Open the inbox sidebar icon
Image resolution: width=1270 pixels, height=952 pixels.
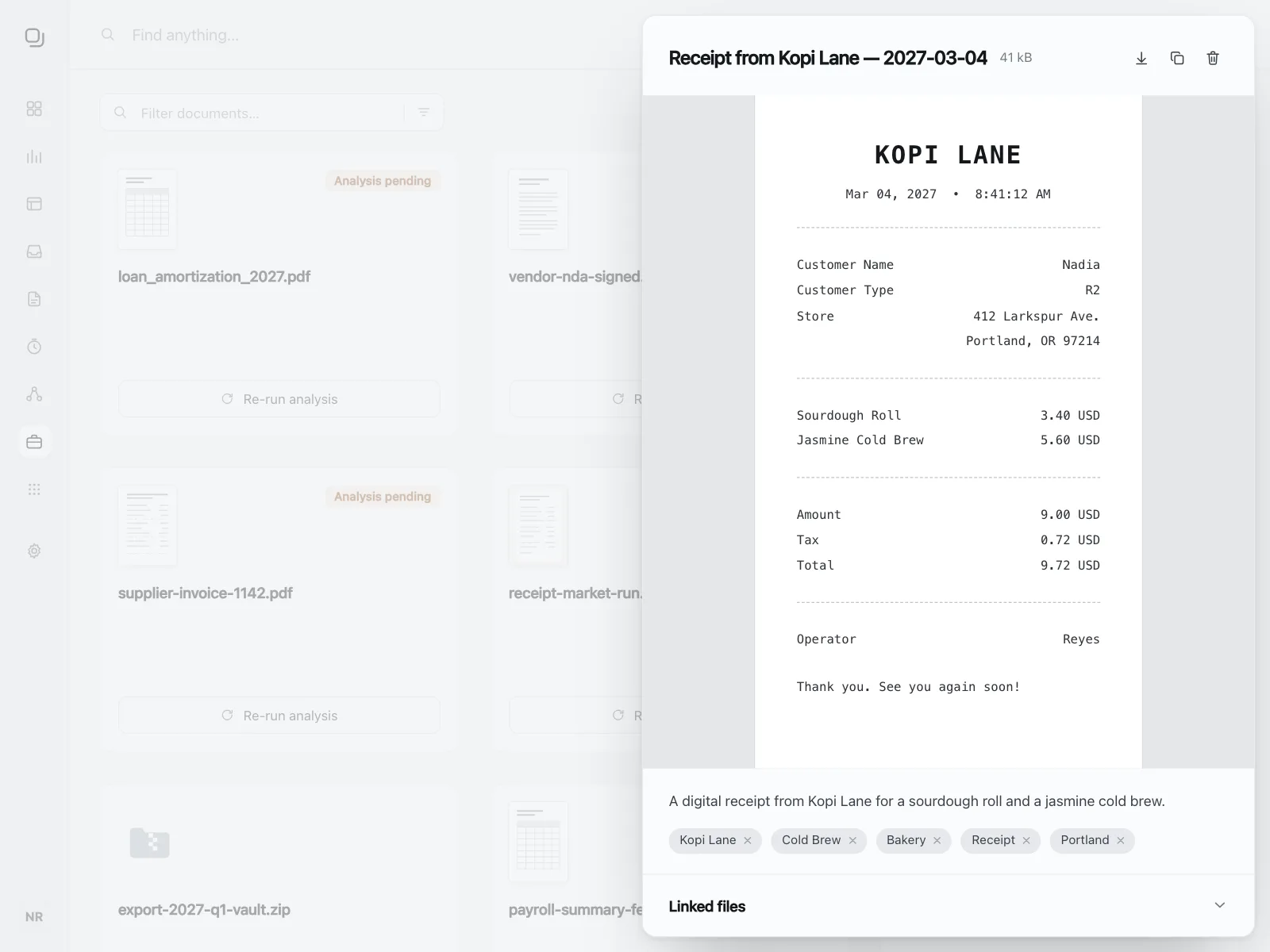tap(34, 251)
